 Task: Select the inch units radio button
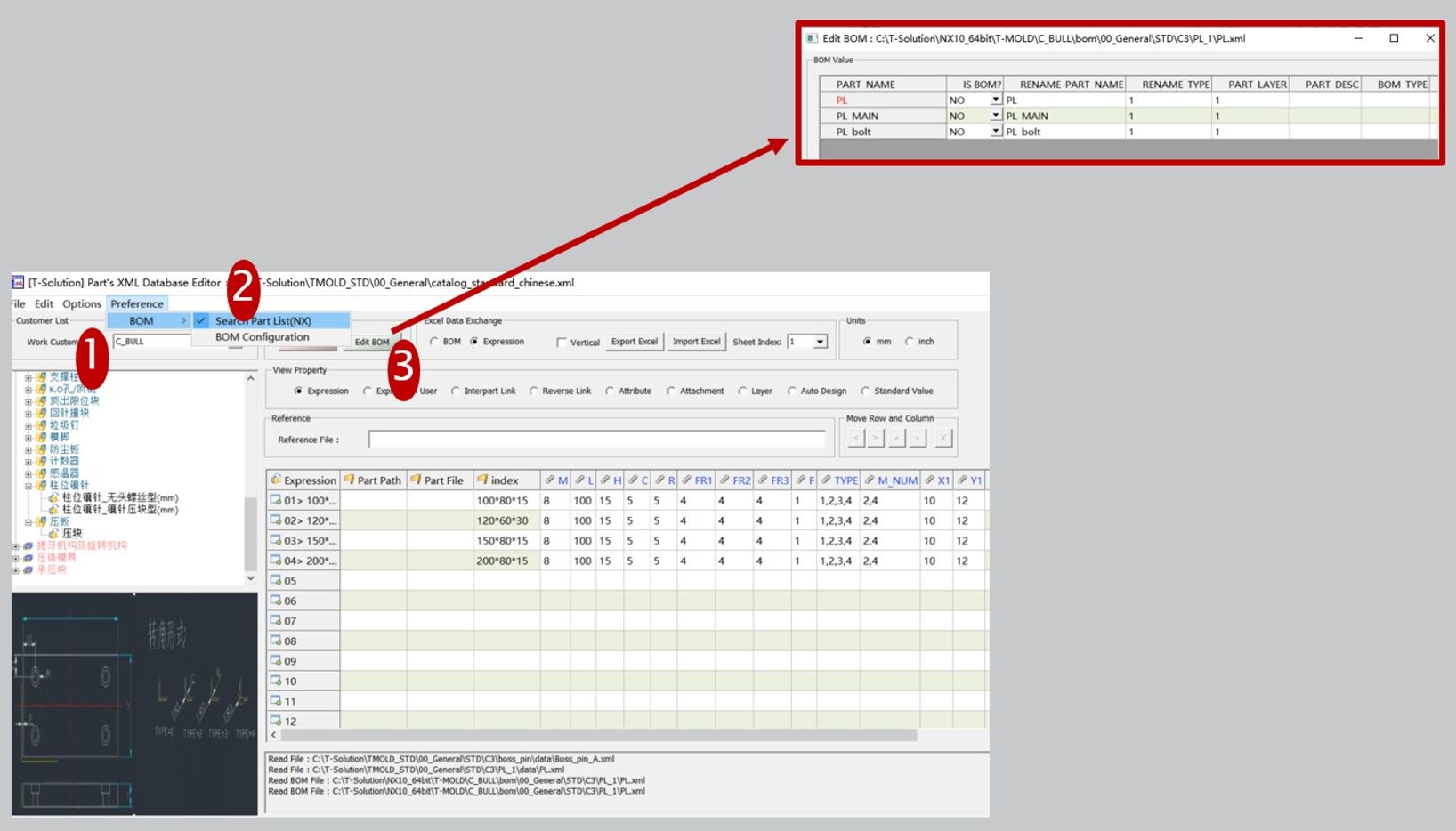(909, 342)
